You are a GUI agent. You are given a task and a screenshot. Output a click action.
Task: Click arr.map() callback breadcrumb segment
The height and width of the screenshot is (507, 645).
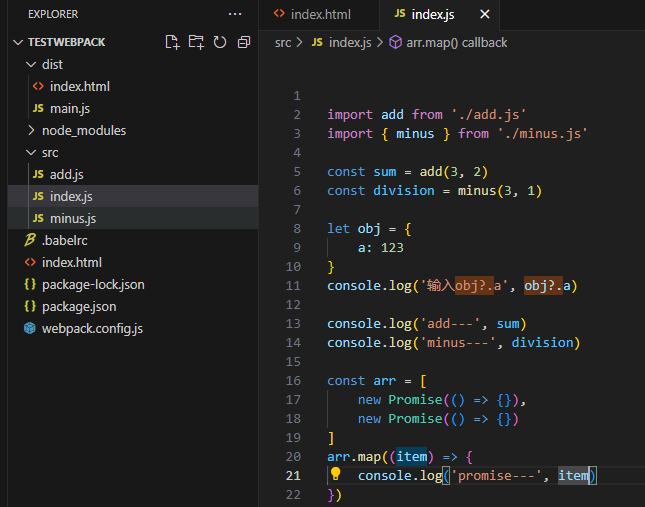pyautogui.click(x=457, y=43)
